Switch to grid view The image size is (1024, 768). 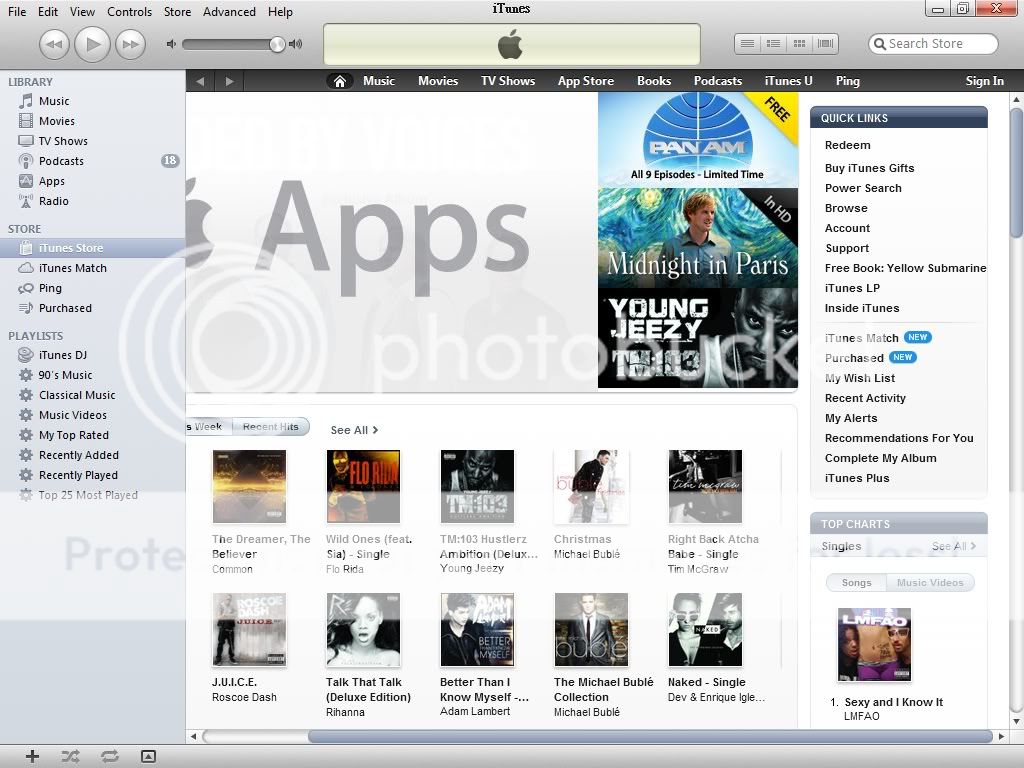tap(799, 44)
